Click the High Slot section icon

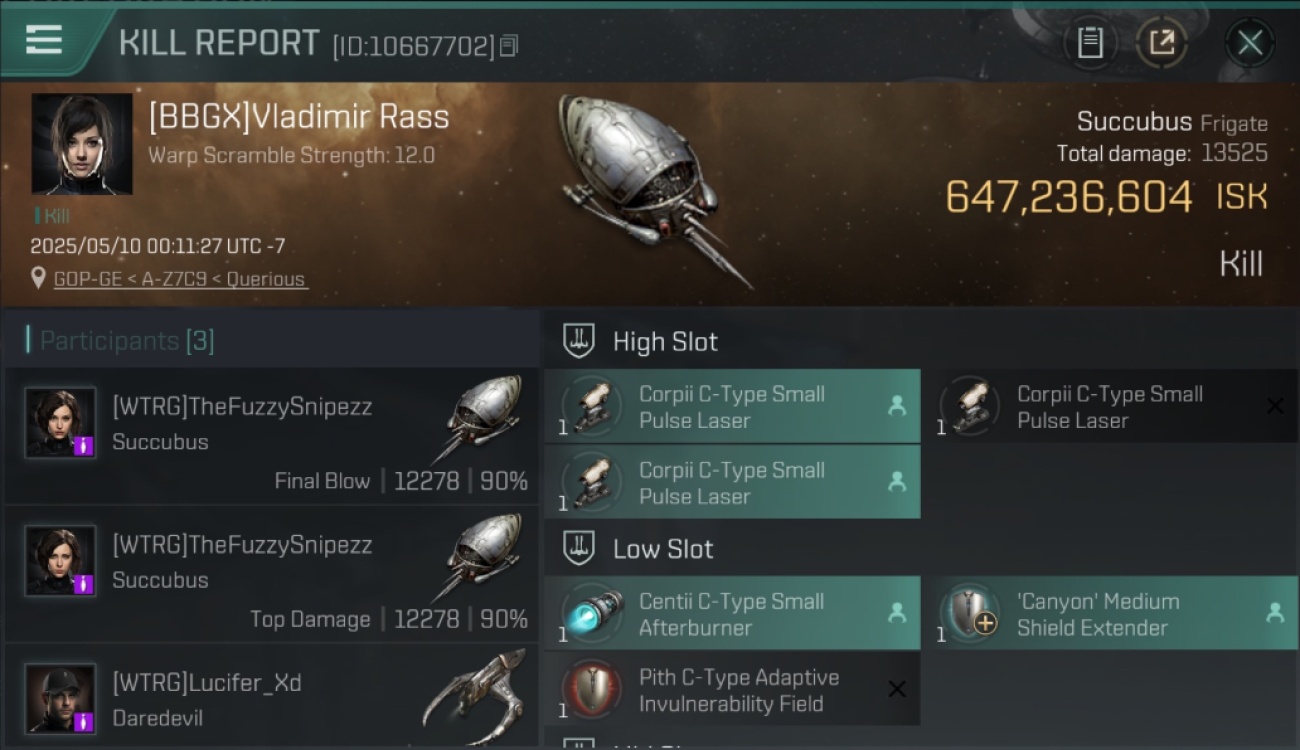tap(579, 341)
